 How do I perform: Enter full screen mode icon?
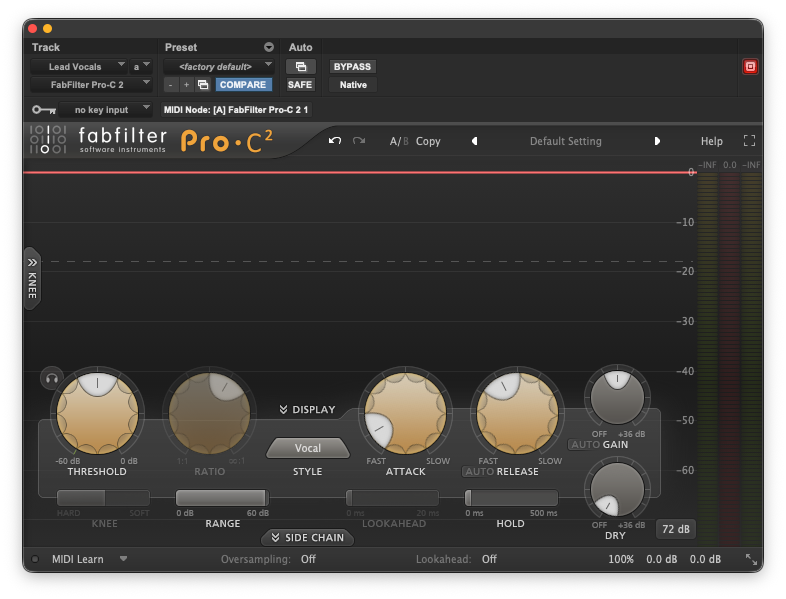click(x=749, y=141)
